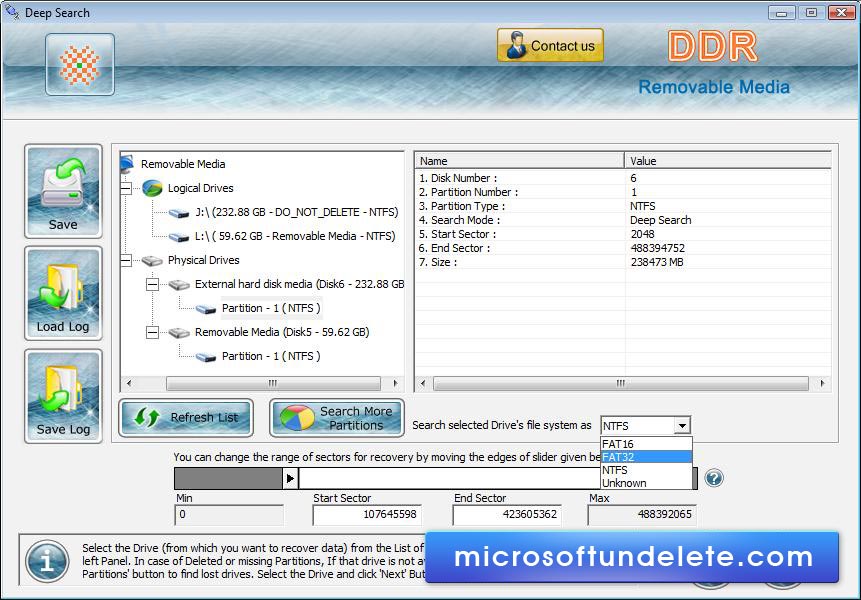Click the drive tree horizontal scrollbar thumb
This screenshot has height=600, width=861.
click(273, 383)
